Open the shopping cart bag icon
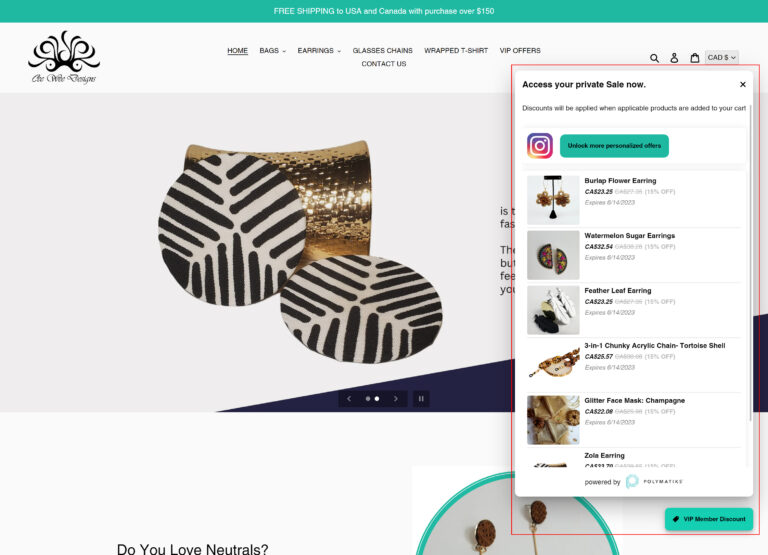Screen dimensions: 768x555 tap(695, 58)
